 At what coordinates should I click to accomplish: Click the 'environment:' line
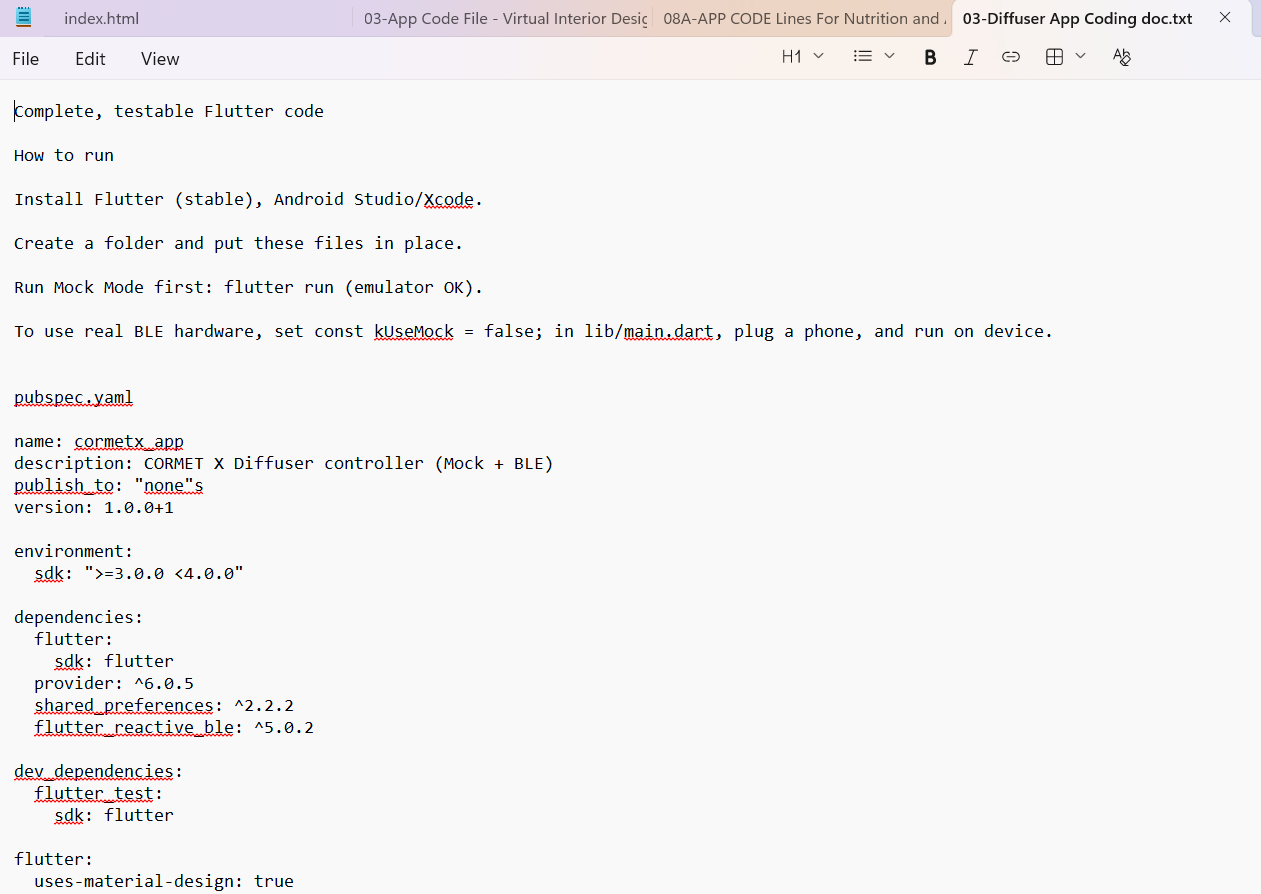click(x=74, y=551)
